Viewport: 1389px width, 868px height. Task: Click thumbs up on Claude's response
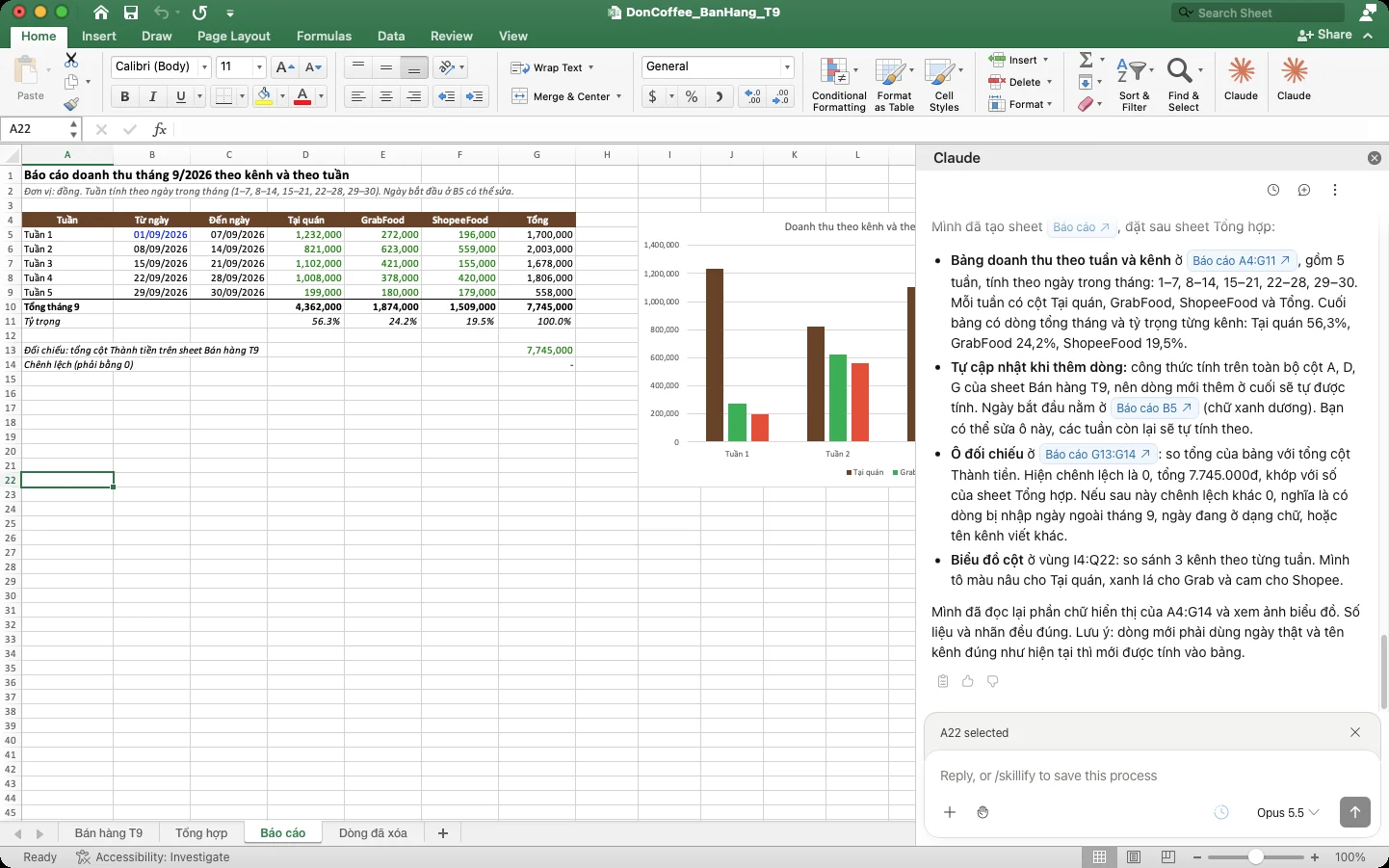pos(968,681)
